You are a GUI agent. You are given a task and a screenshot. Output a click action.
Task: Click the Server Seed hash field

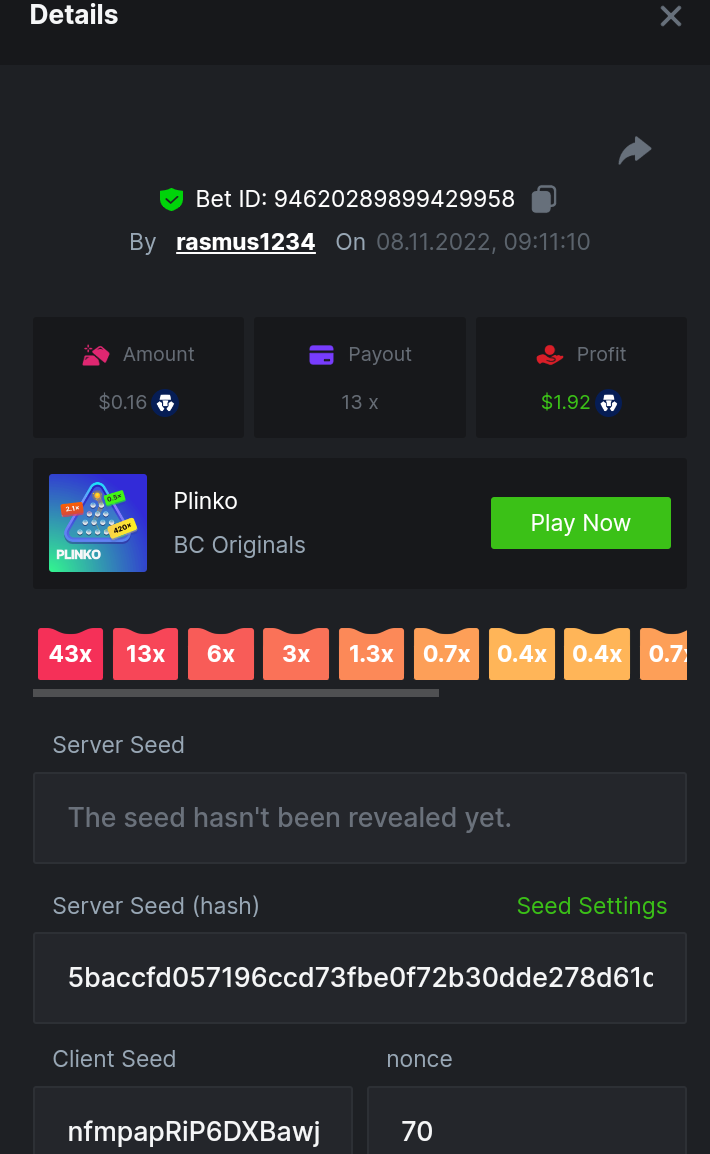(360, 978)
